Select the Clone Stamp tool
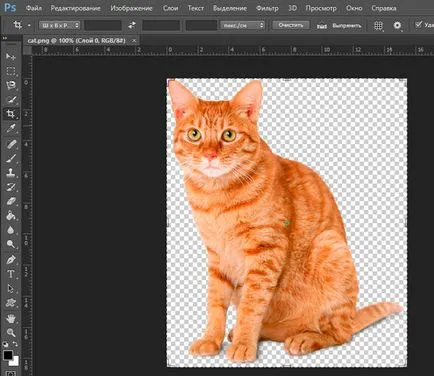Viewport: 434px width, 376px height. tap(11, 173)
